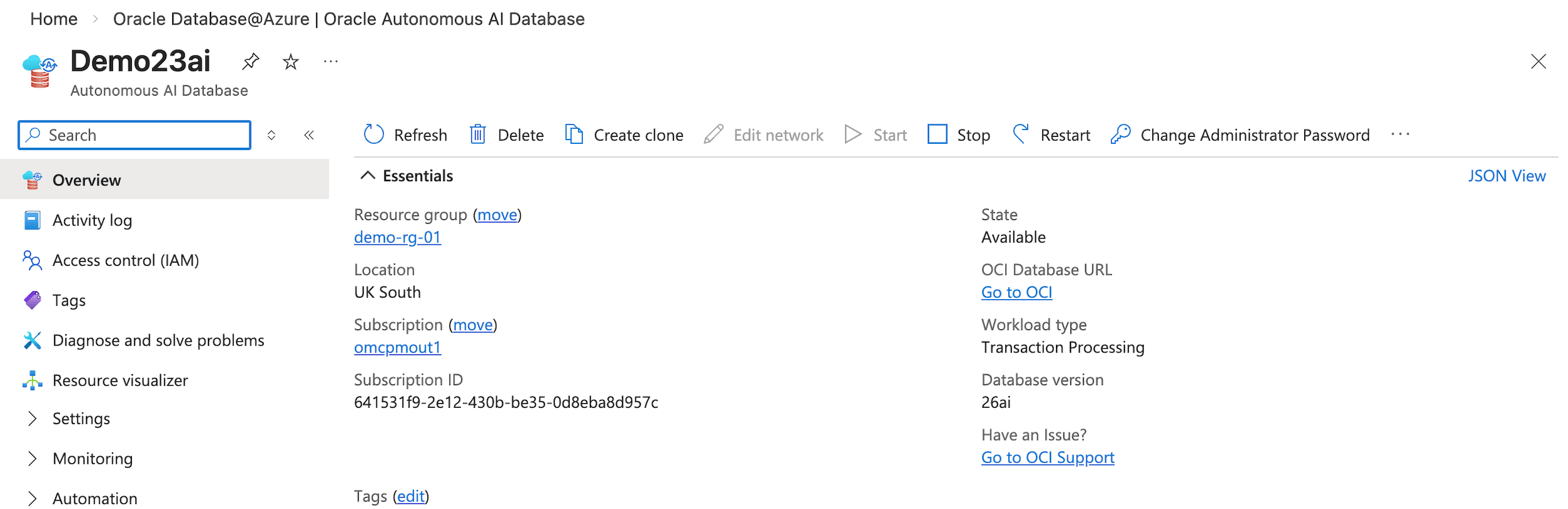Go to Home breadcrumb
The height and width of the screenshot is (509, 1568).
(54, 19)
